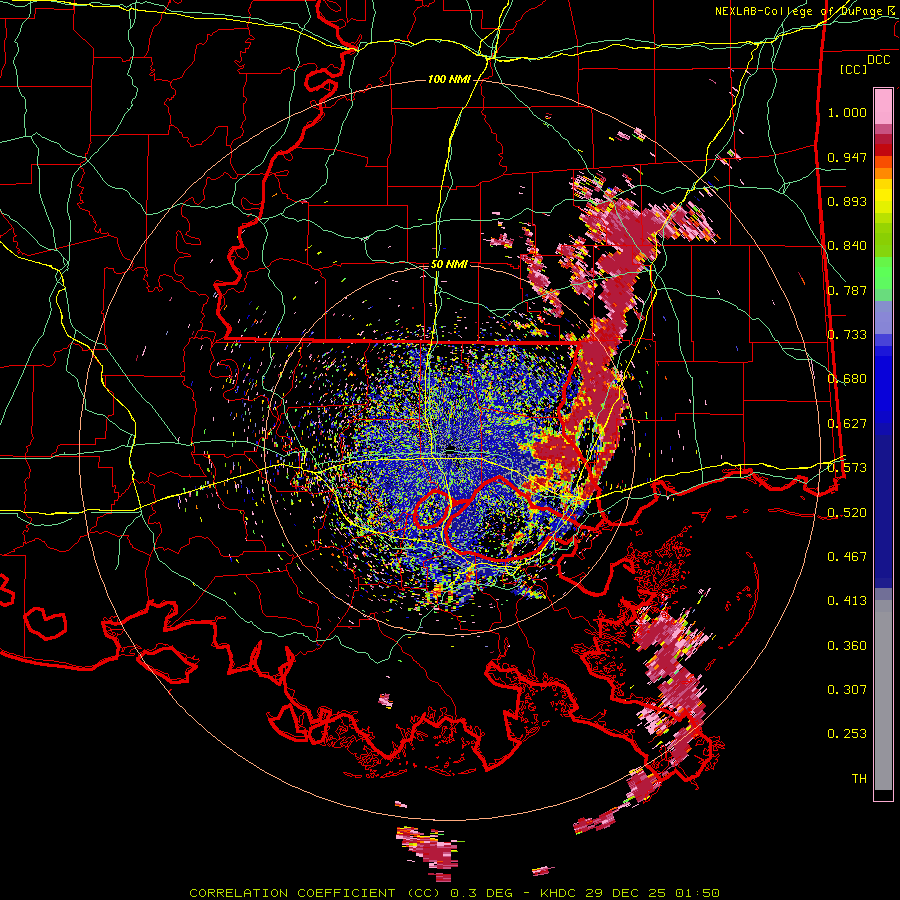Click the DCC legend header label
The width and height of the screenshot is (900, 900).
[x=878, y=60]
